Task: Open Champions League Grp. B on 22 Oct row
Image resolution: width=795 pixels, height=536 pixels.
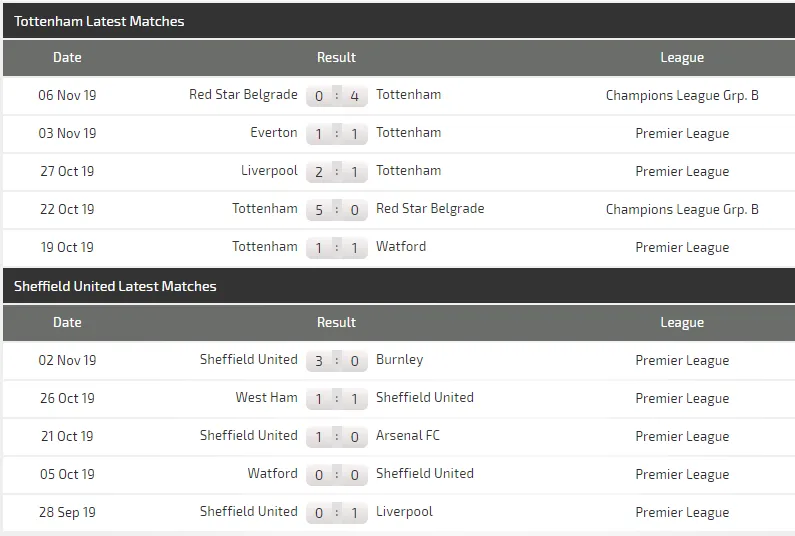Action: click(682, 210)
